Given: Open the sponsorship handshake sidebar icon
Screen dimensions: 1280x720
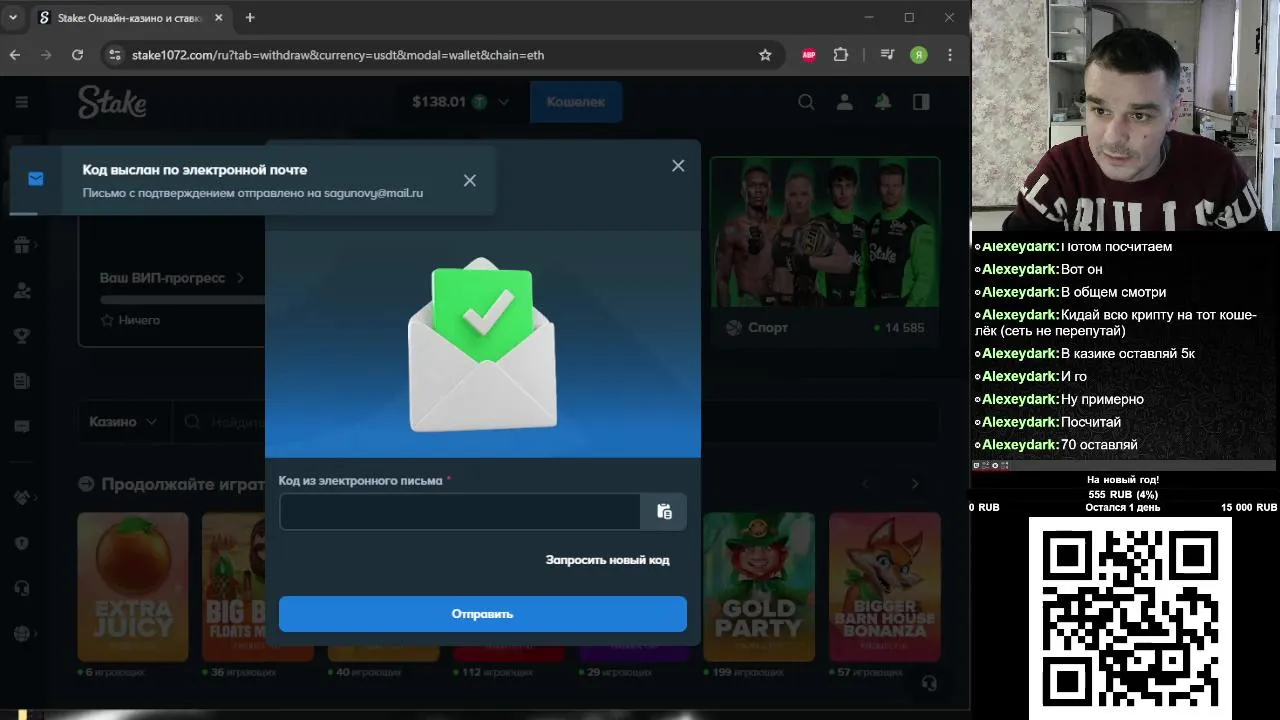Looking at the screenshot, I should click(x=22, y=498).
